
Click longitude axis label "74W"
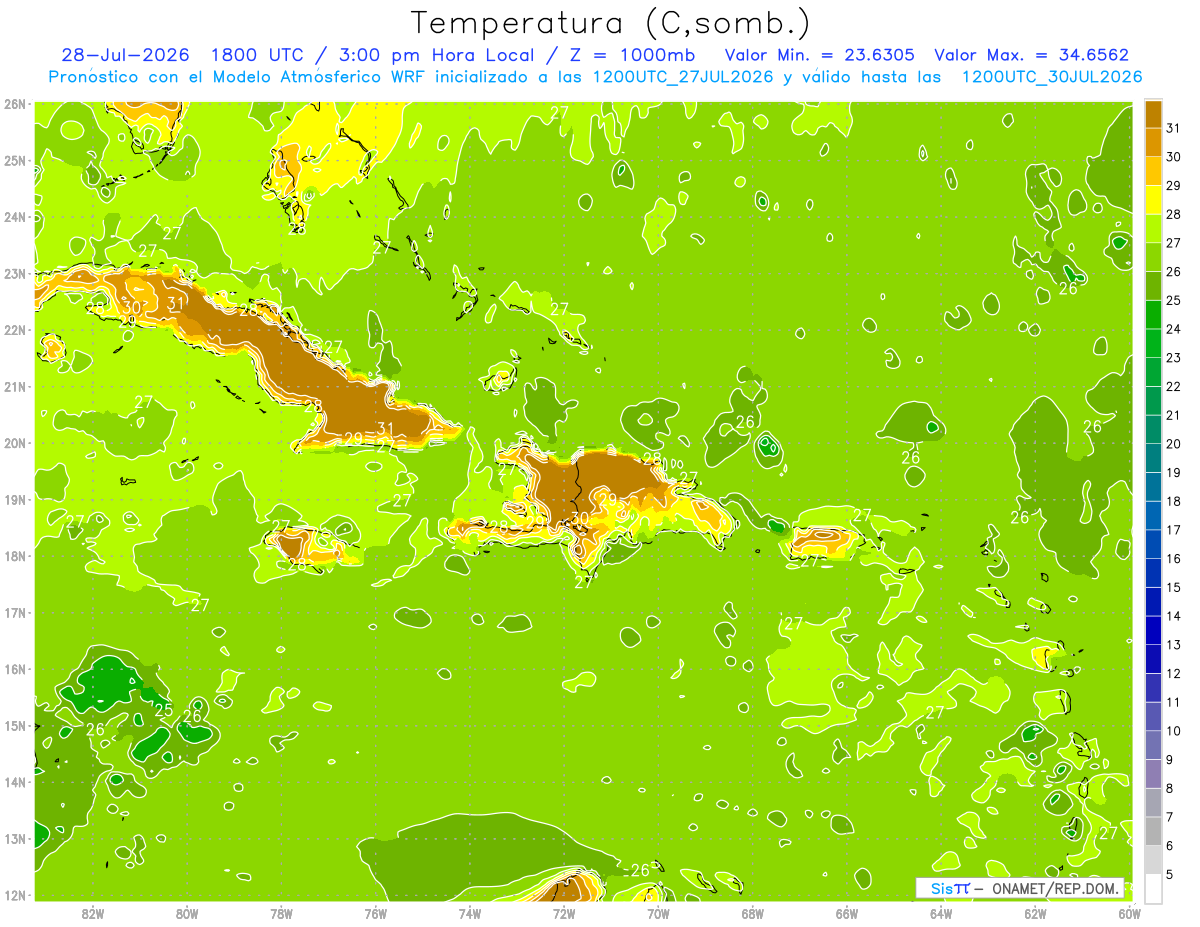coord(469,914)
